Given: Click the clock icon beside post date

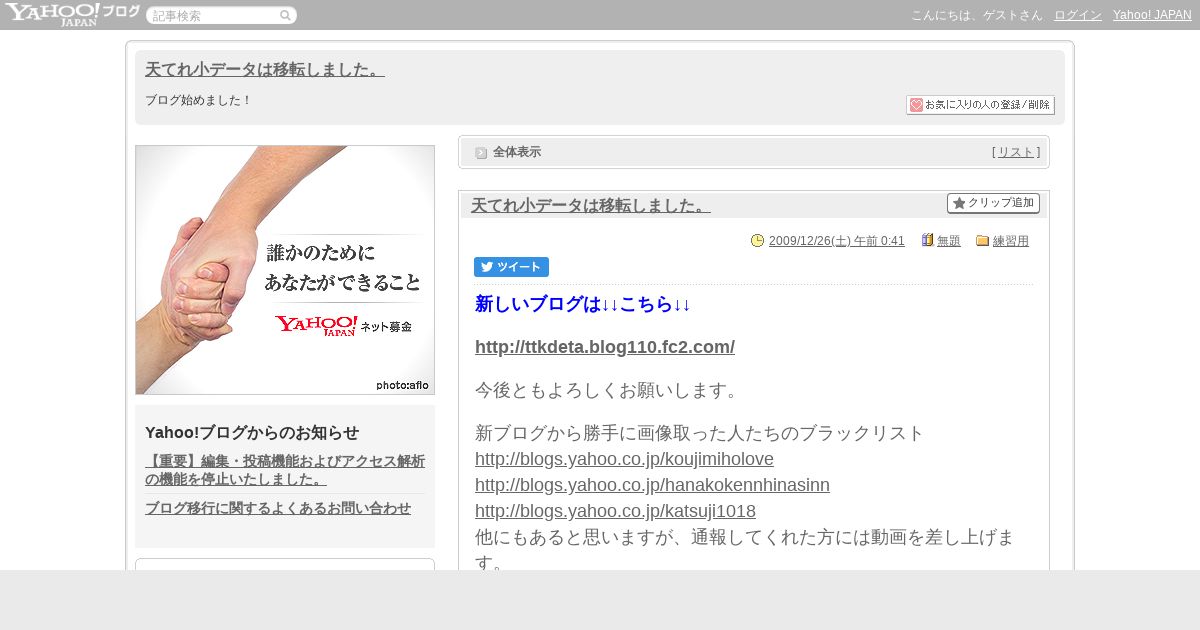Looking at the screenshot, I should (x=757, y=240).
